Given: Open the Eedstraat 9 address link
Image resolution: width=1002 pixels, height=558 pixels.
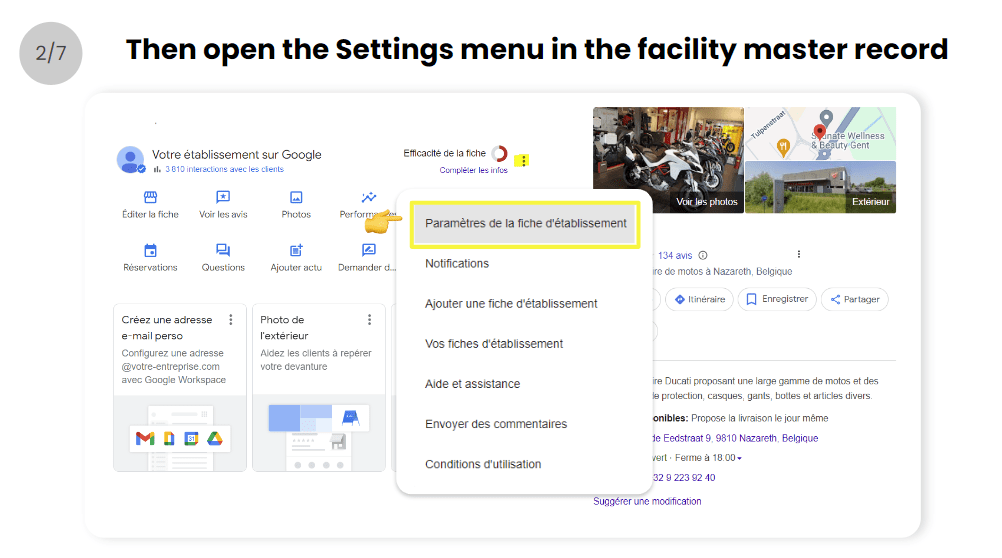Looking at the screenshot, I should 735,438.
